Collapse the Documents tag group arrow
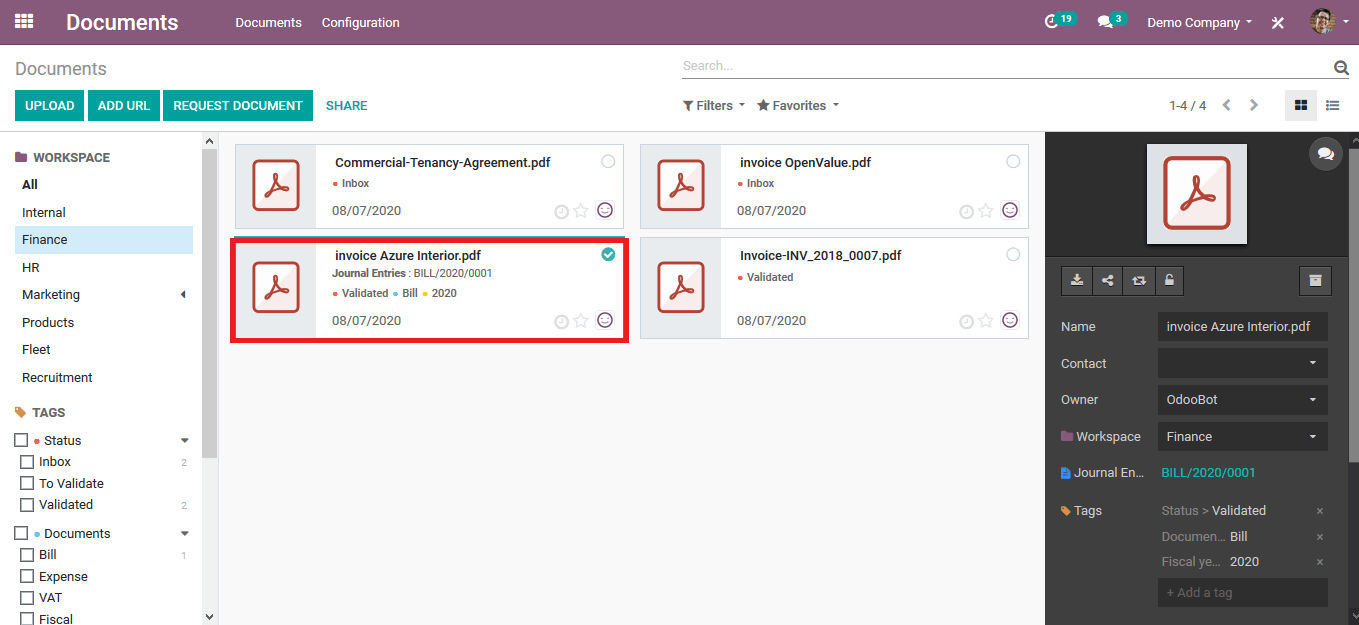The image size is (1359, 625). tap(185, 533)
